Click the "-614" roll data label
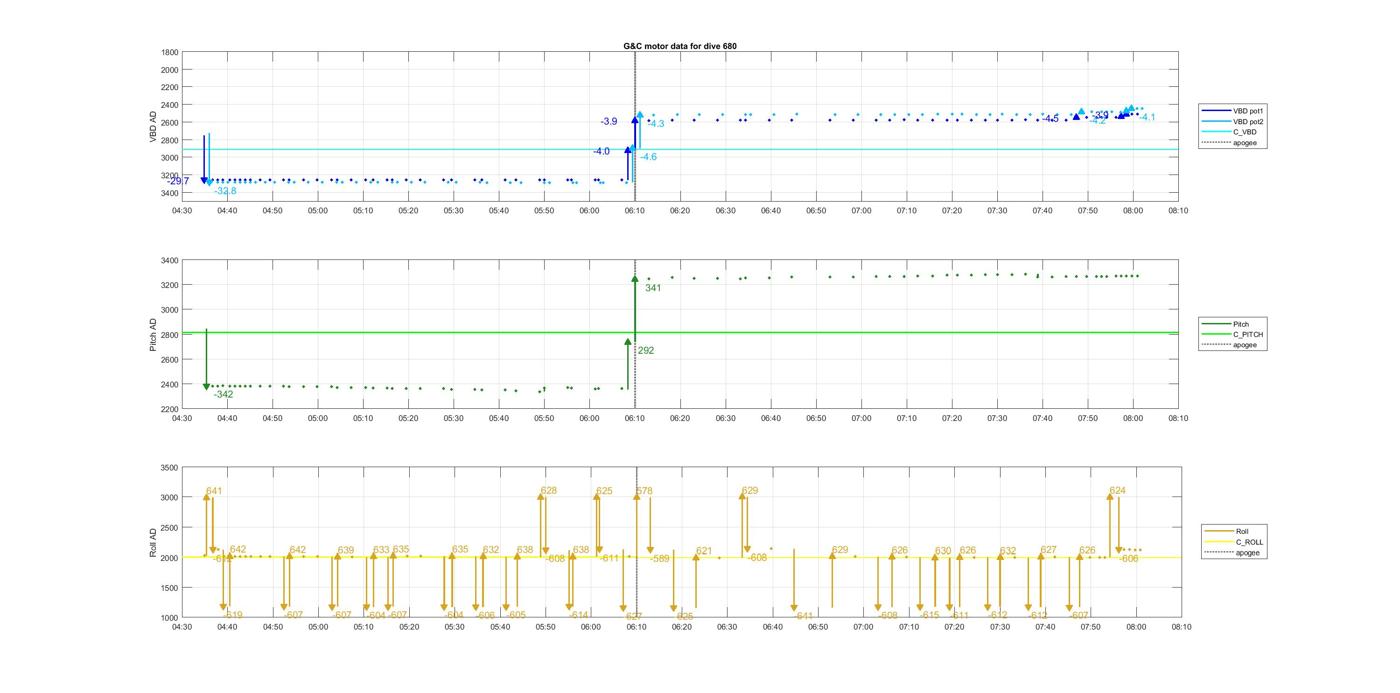Viewport: 1400px width, 693px height. tap(578, 615)
